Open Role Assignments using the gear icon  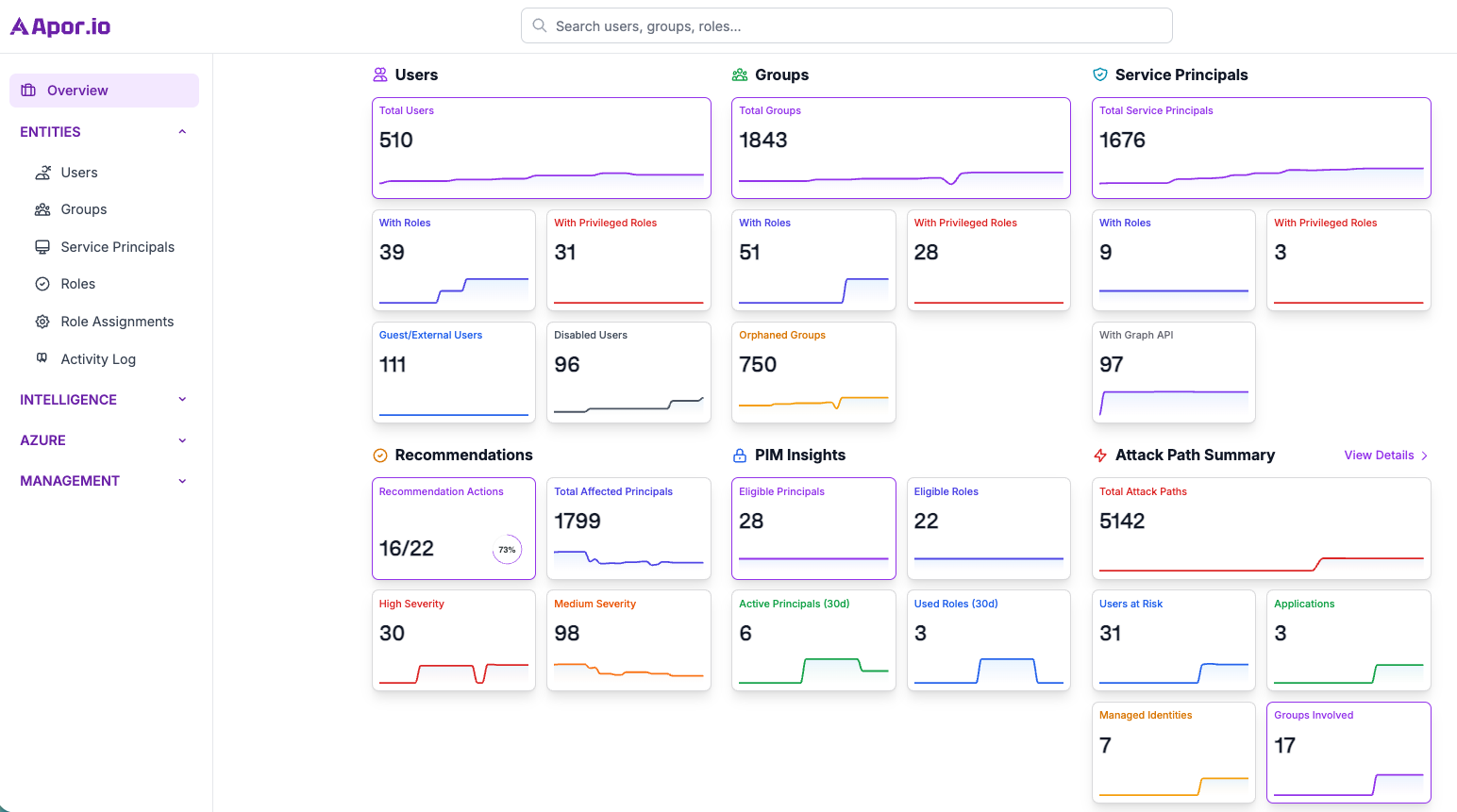[42, 321]
